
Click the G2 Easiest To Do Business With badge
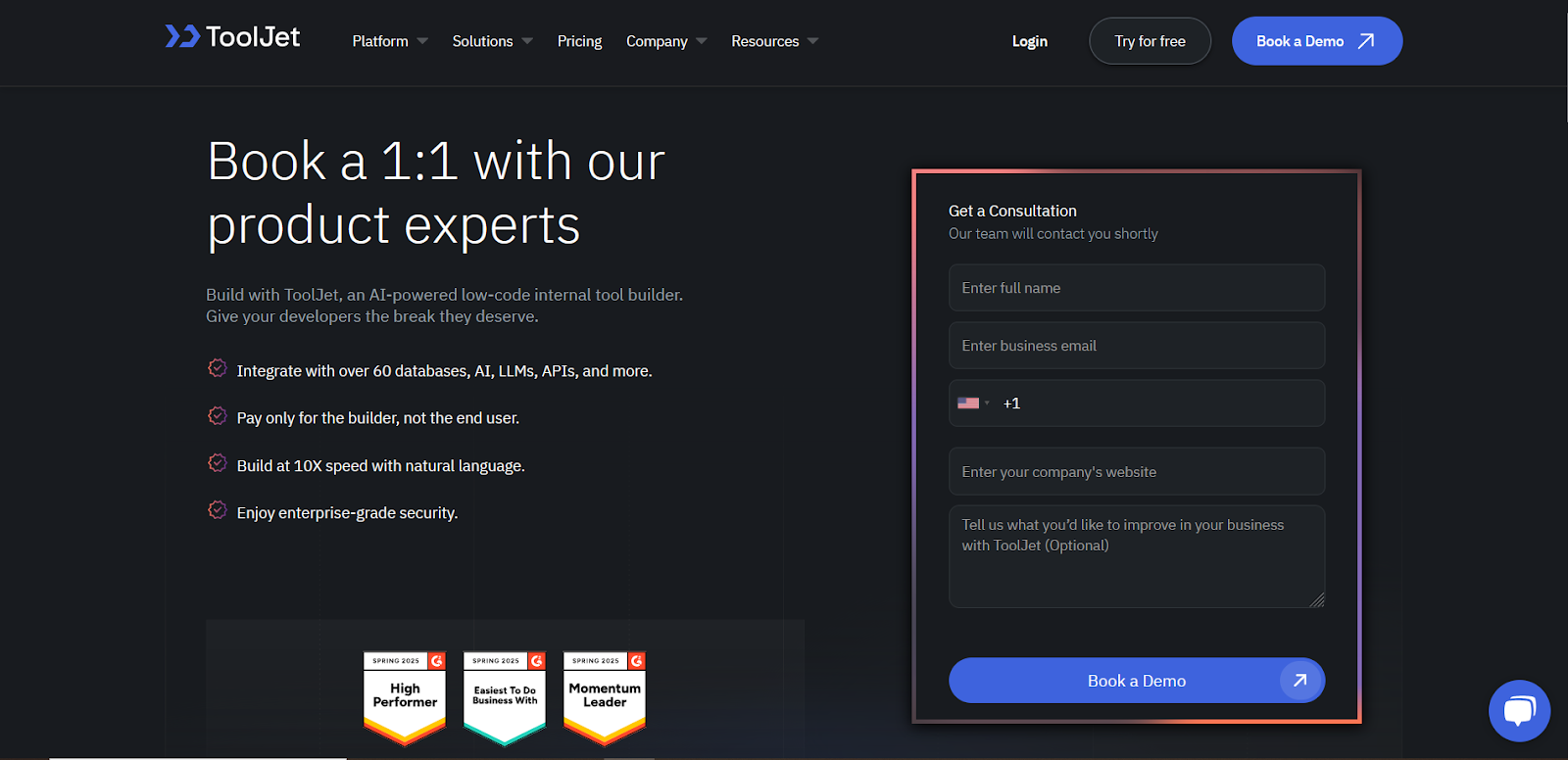505,698
